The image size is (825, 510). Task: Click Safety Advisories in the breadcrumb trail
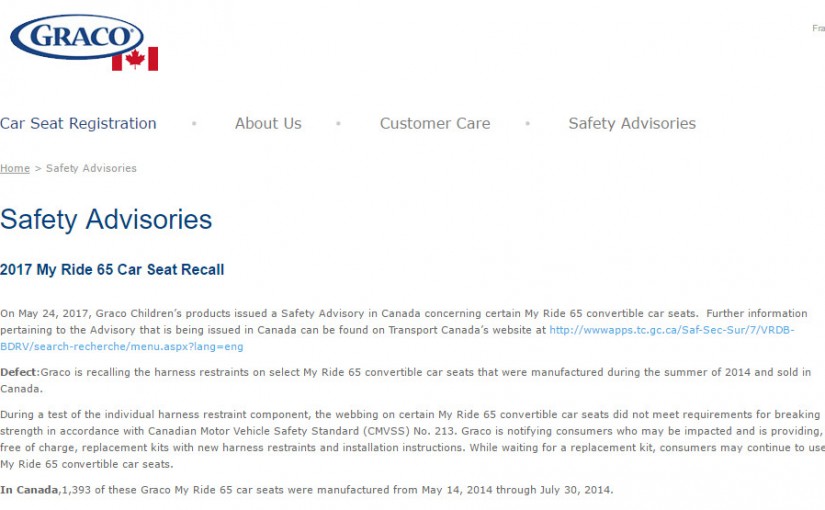pyautogui.click(x=91, y=168)
